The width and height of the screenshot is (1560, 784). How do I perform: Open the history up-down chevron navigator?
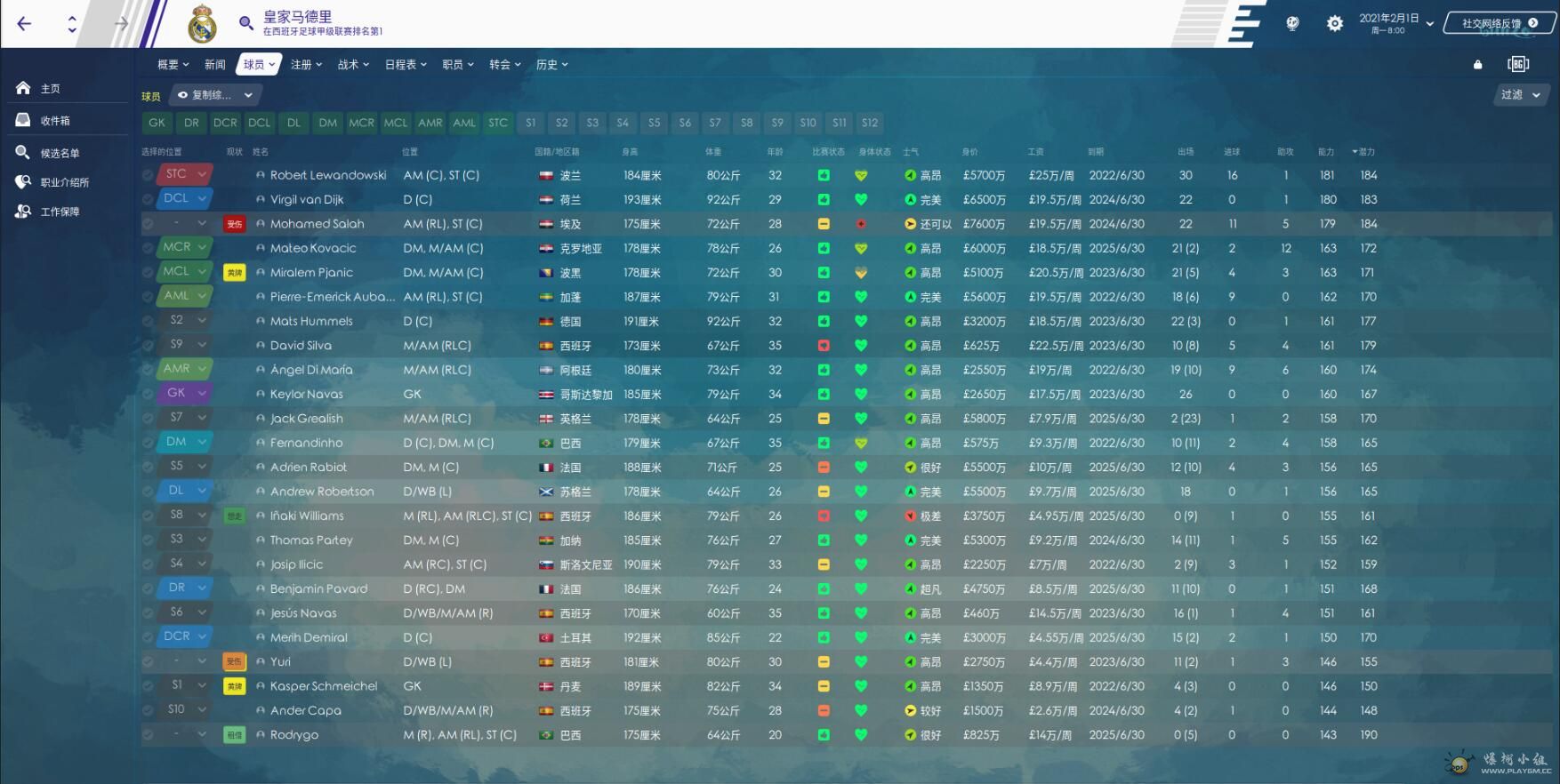pyautogui.click(x=72, y=24)
